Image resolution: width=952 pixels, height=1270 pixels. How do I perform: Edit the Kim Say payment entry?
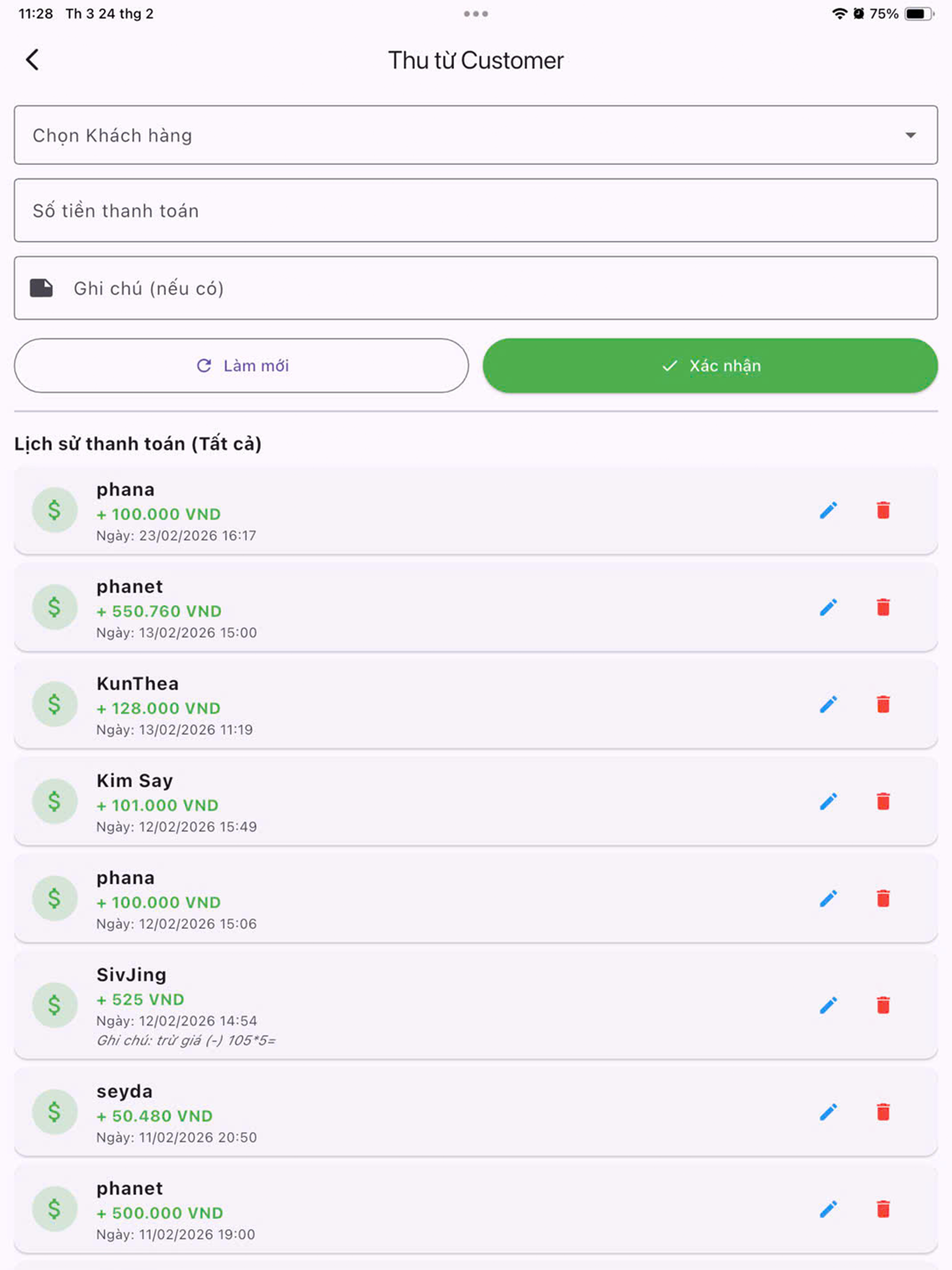[828, 801]
